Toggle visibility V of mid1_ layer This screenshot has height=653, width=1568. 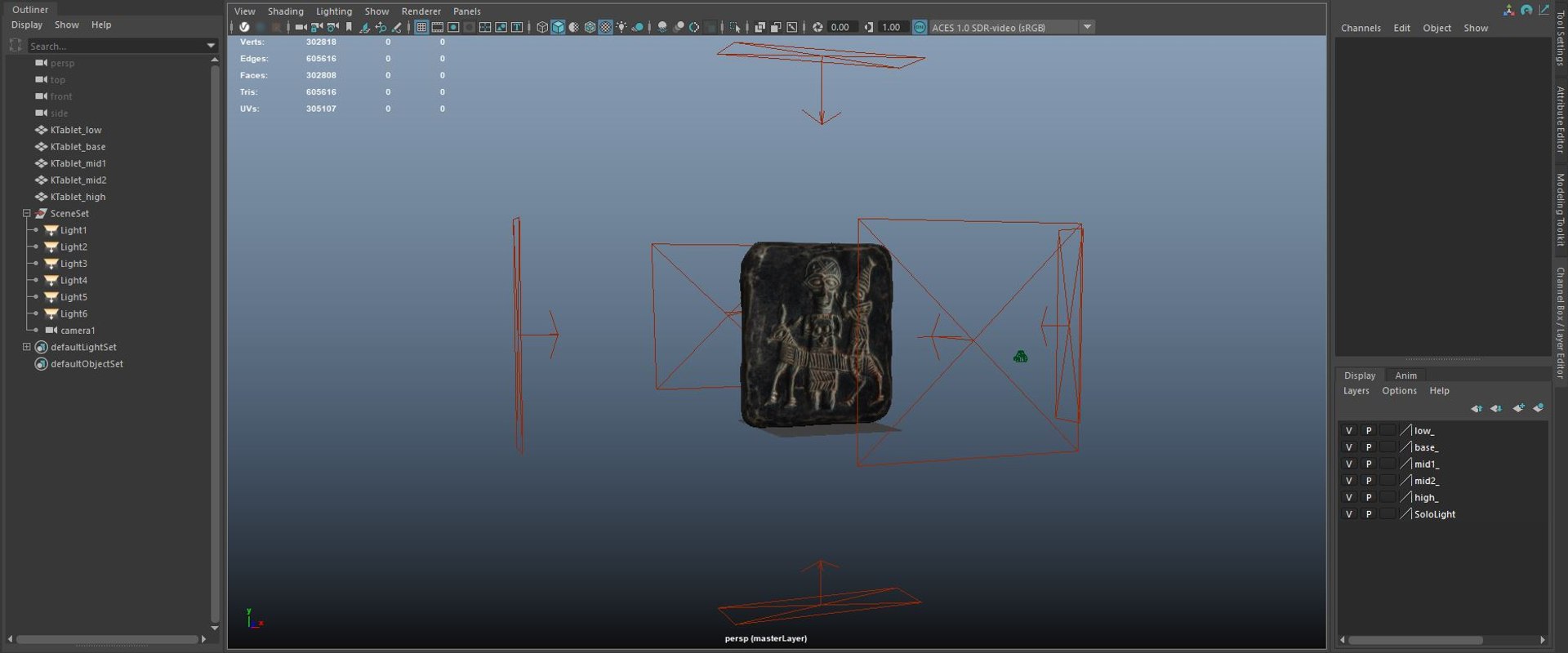click(x=1349, y=464)
